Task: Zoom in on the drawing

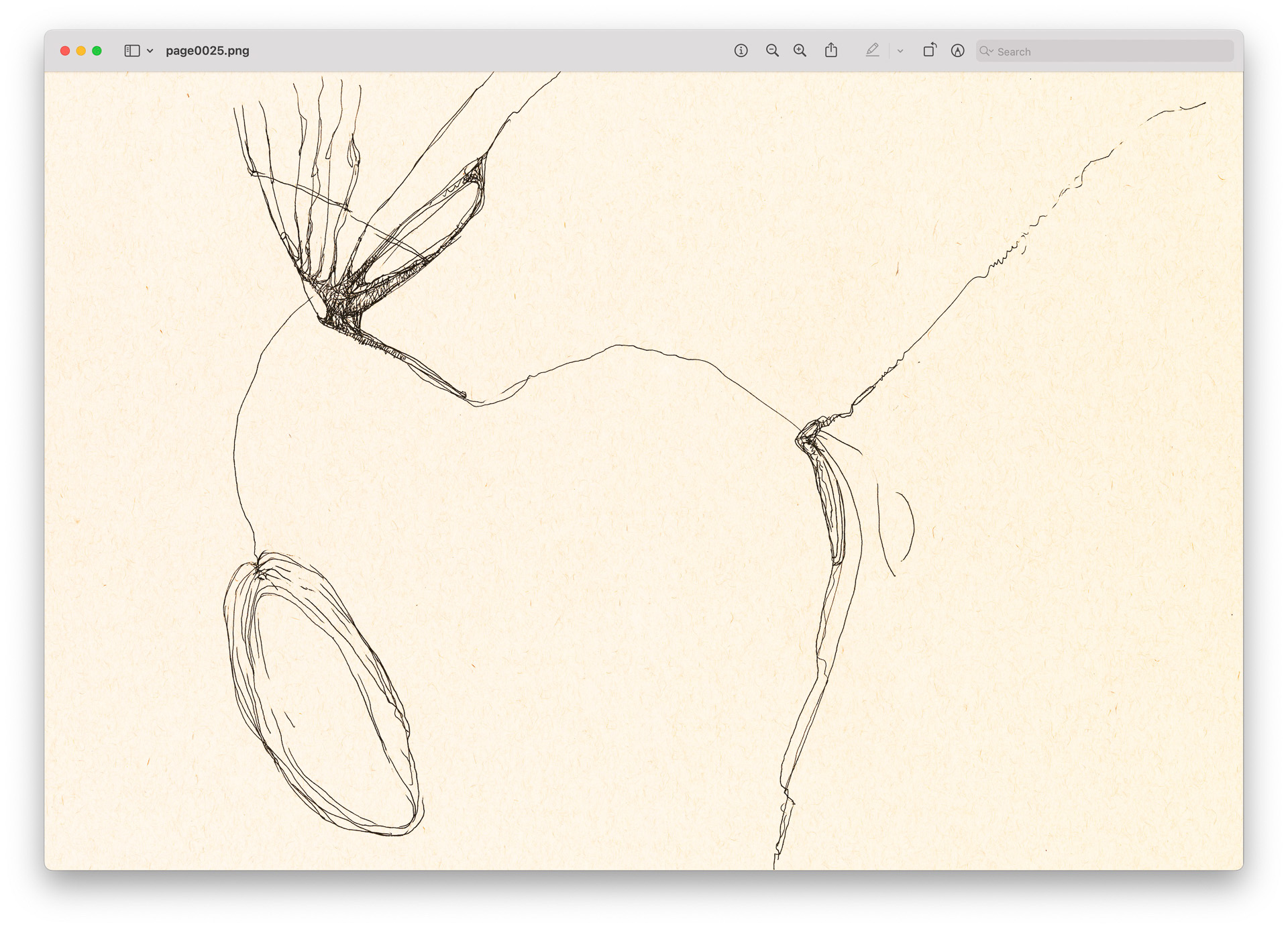Action: [x=798, y=50]
